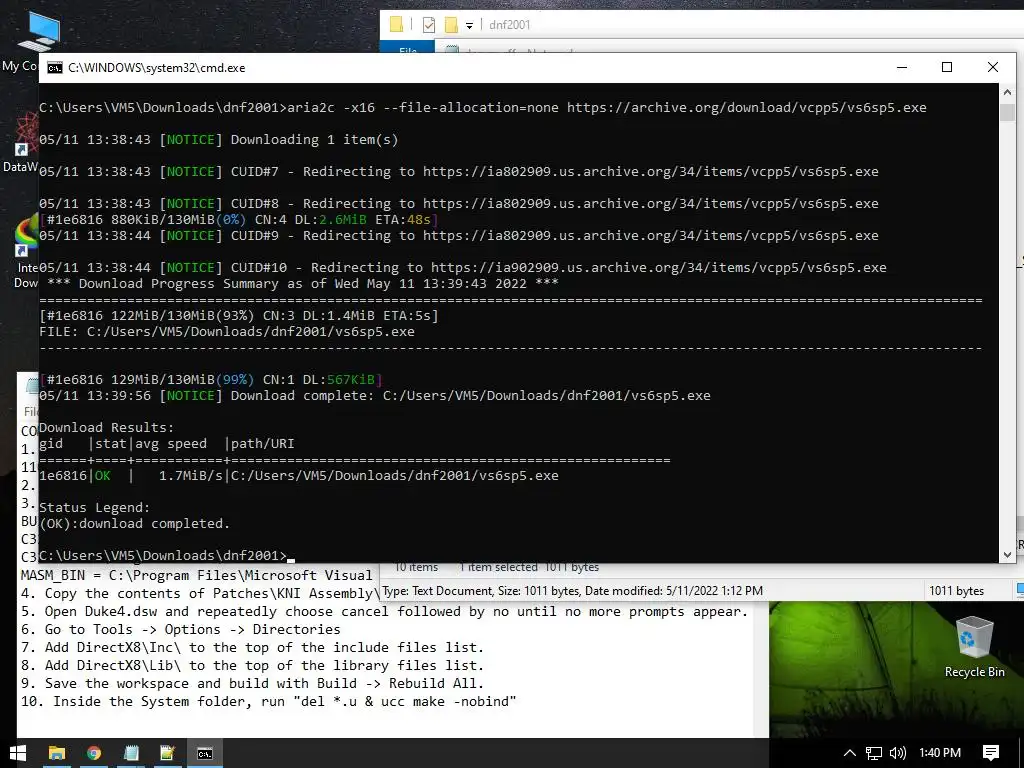1024x768 pixels.
Task: Click step 4 'Copy the contents' line
Action: 200,594
